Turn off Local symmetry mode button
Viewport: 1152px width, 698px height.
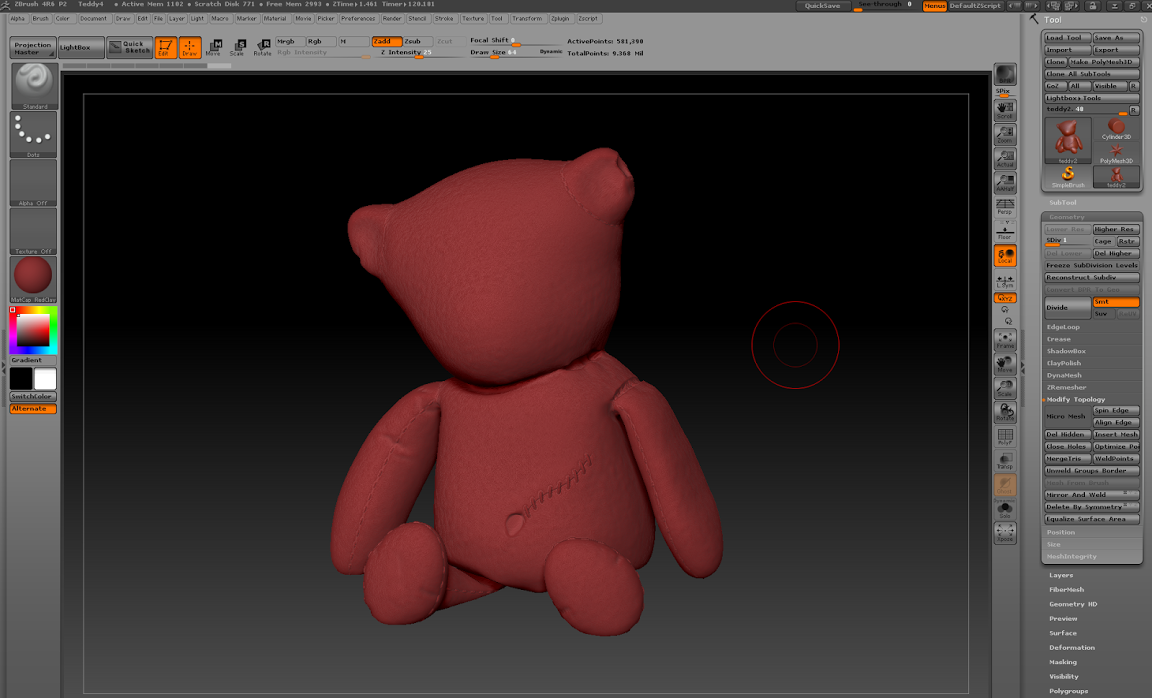1005,256
